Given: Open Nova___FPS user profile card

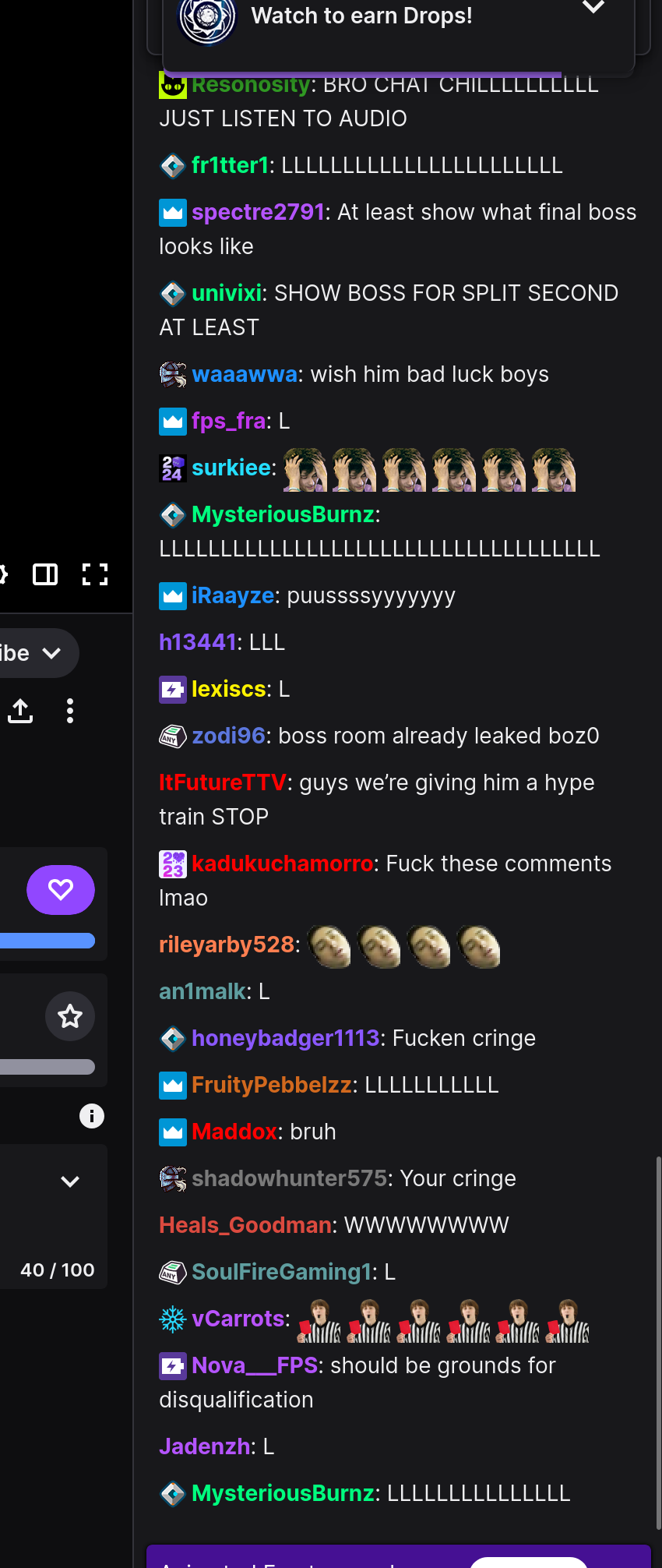Looking at the screenshot, I should 255,1365.
